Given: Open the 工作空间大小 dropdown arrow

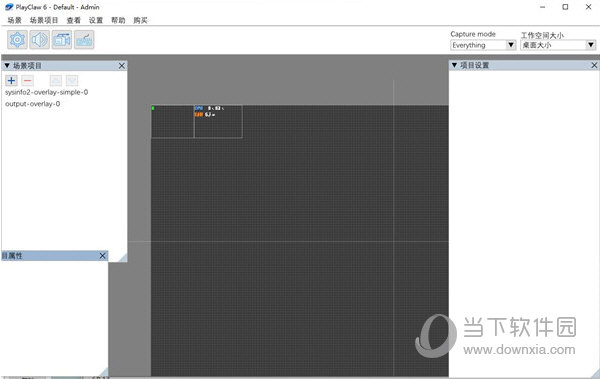Looking at the screenshot, I should tap(591, 45).
